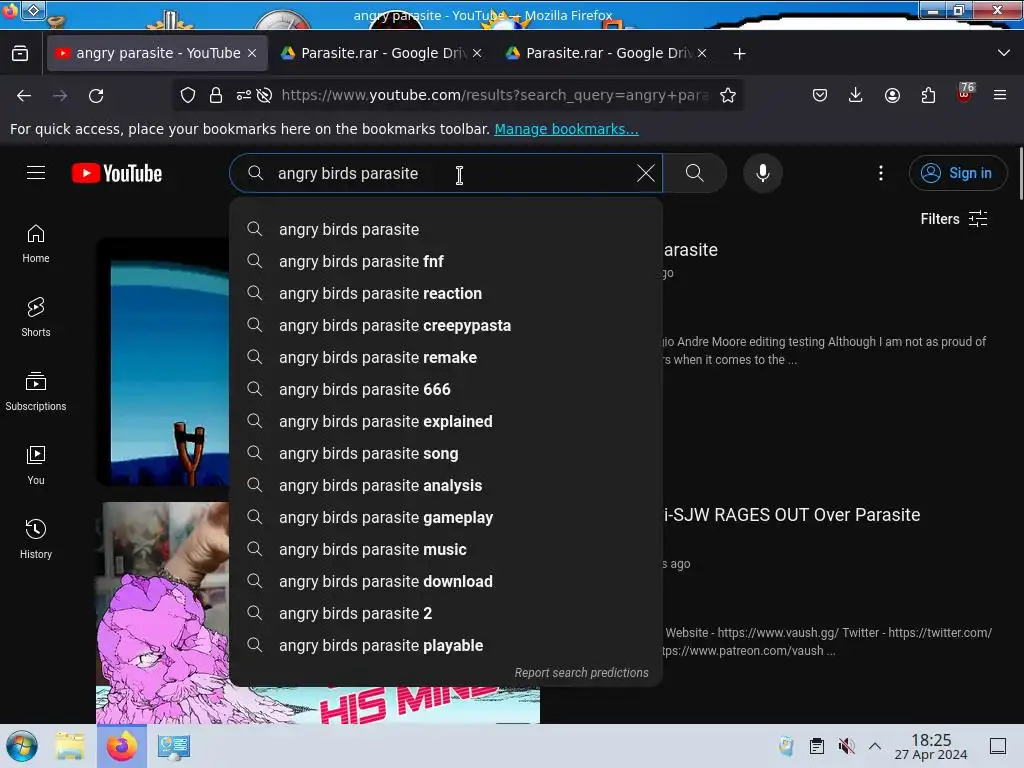
Task: Save page to Pocket
Action: (x=820, y=95)
